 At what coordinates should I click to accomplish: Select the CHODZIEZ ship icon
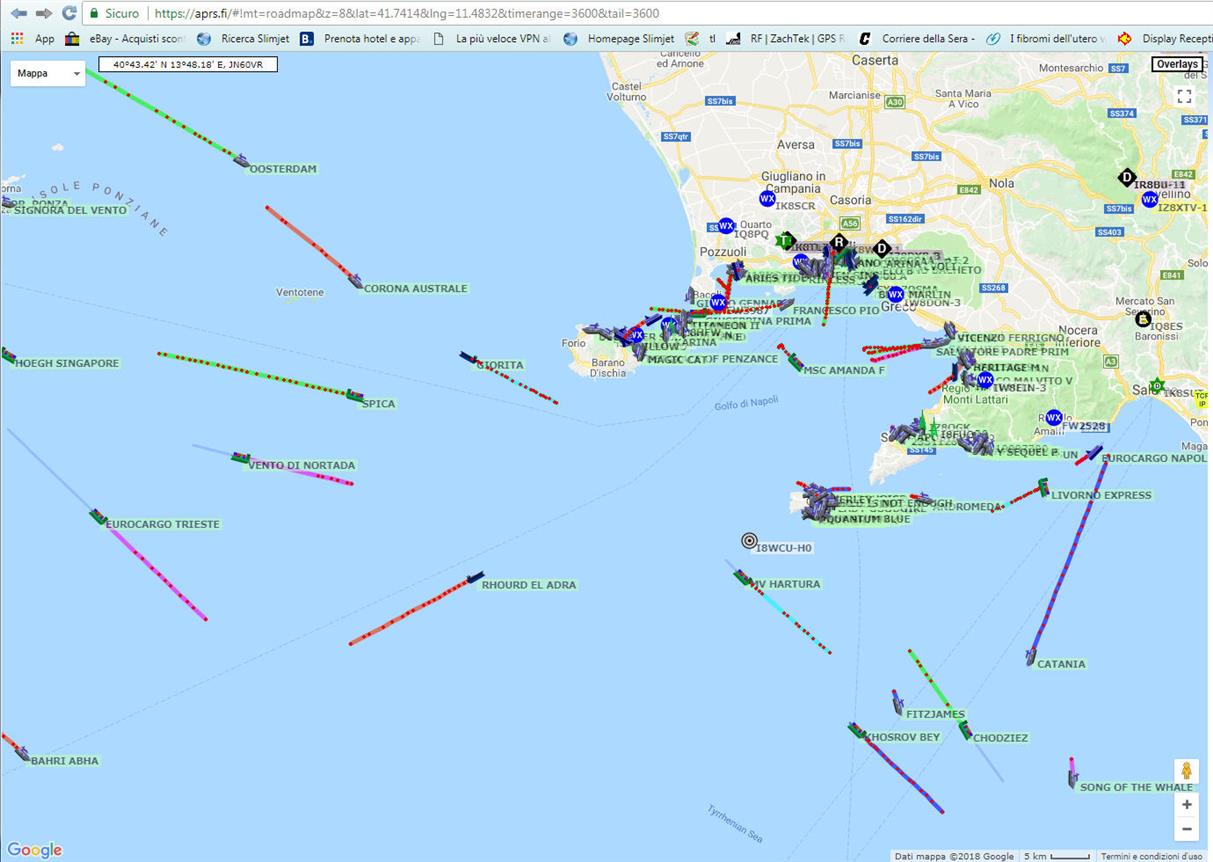pyautogui.click(x=965, y=730)
